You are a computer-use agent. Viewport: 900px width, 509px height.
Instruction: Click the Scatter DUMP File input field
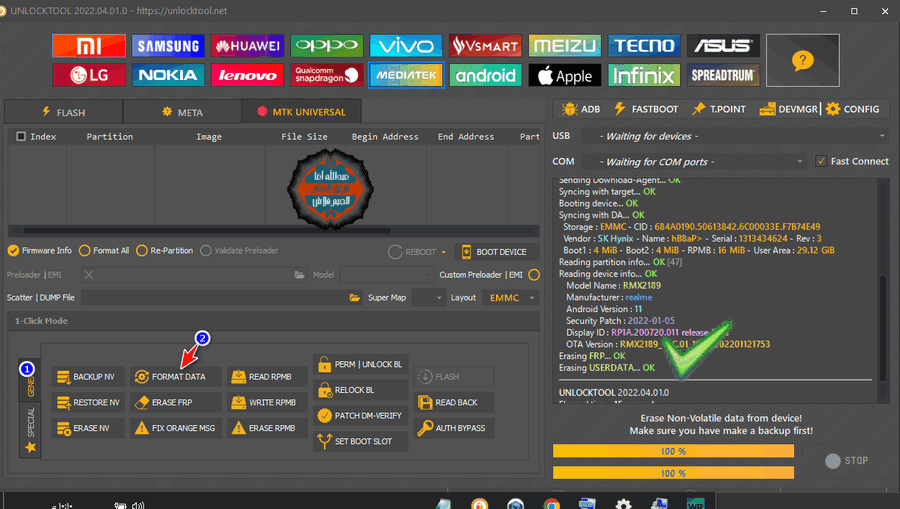point(215,297)
